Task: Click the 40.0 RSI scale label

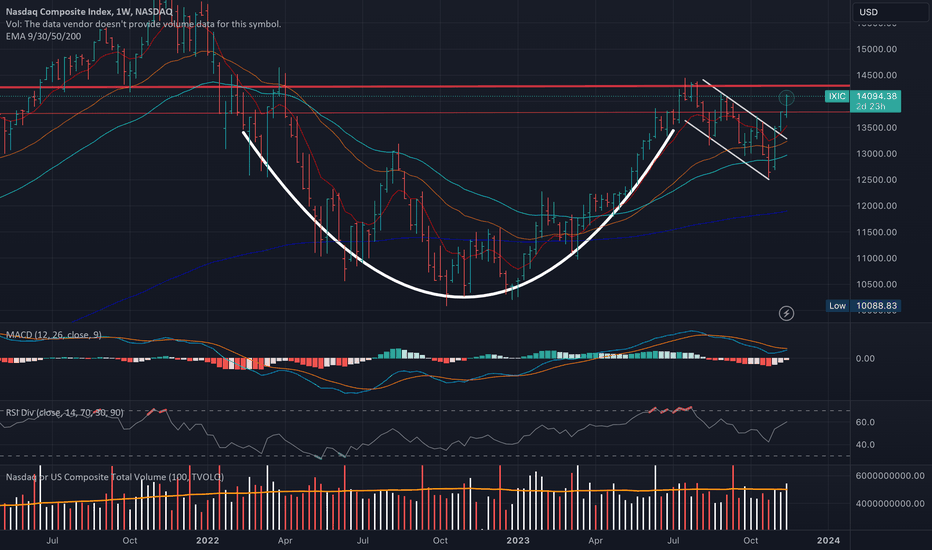Action: 865,445
